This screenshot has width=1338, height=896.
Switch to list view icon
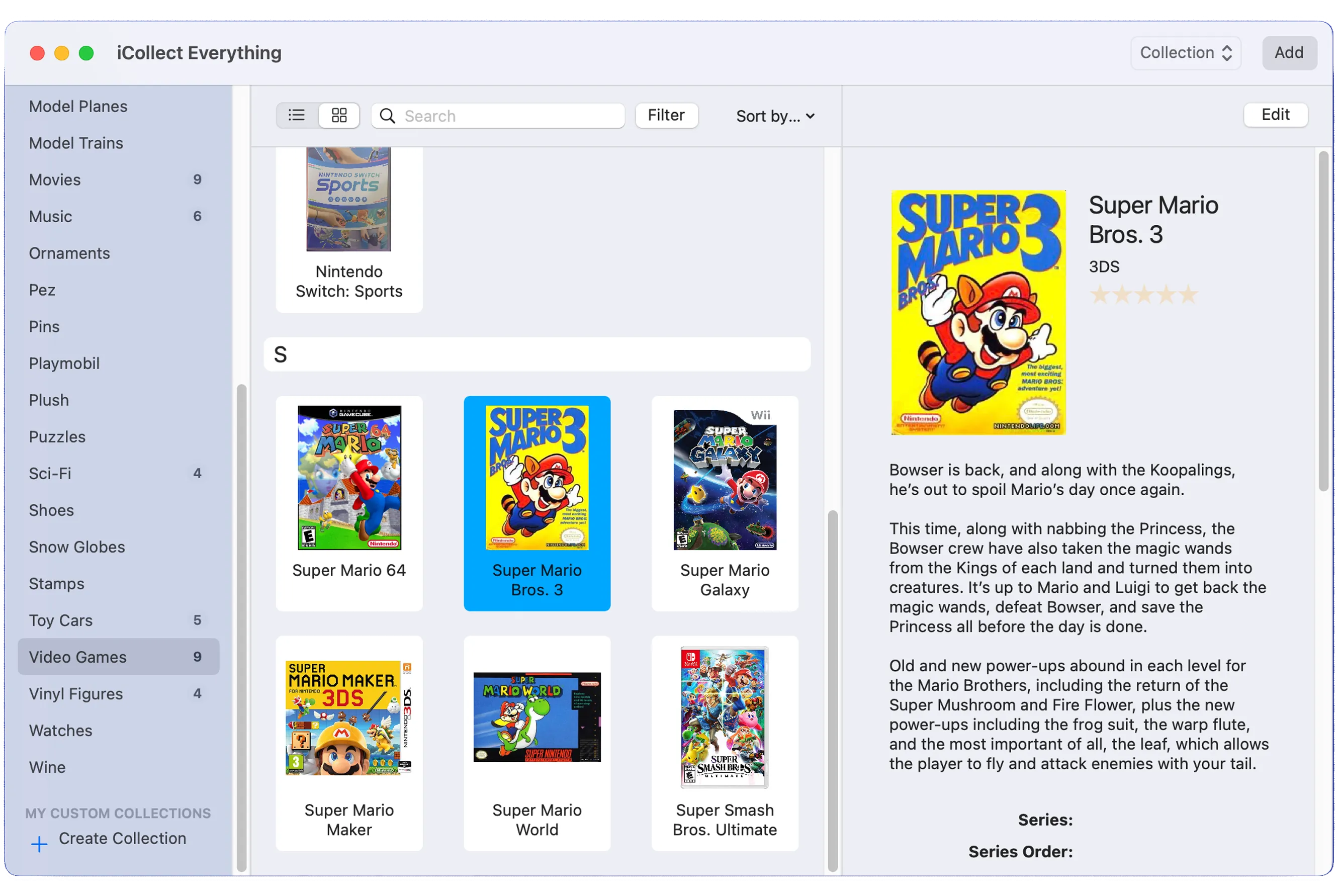297,116
